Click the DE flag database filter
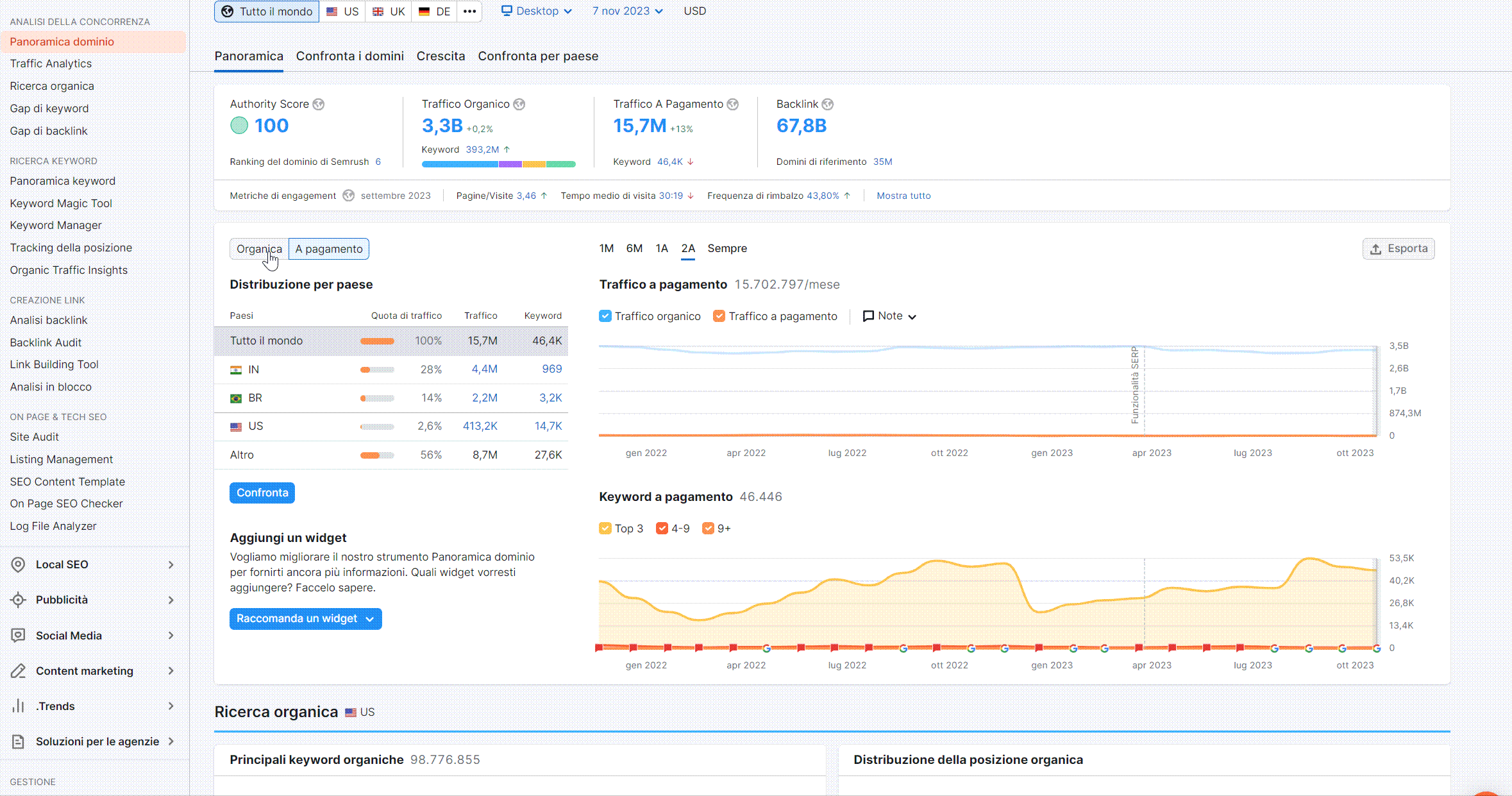This screenshot has height=796, width=1512. tap(433, 11)
